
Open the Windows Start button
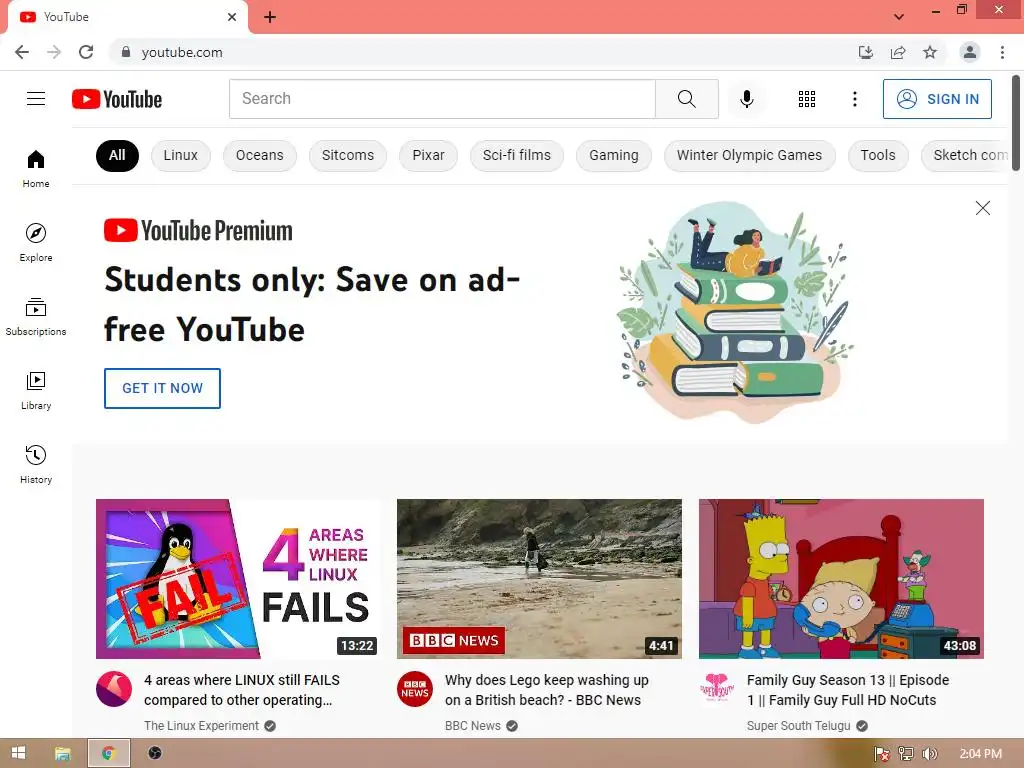click(18, 753)
